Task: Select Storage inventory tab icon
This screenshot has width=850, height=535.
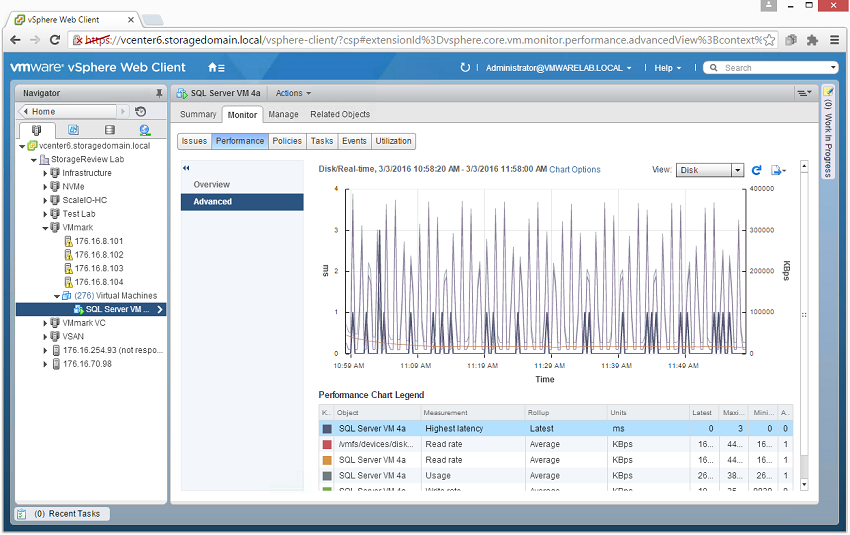Action: (x=110, y=130)
